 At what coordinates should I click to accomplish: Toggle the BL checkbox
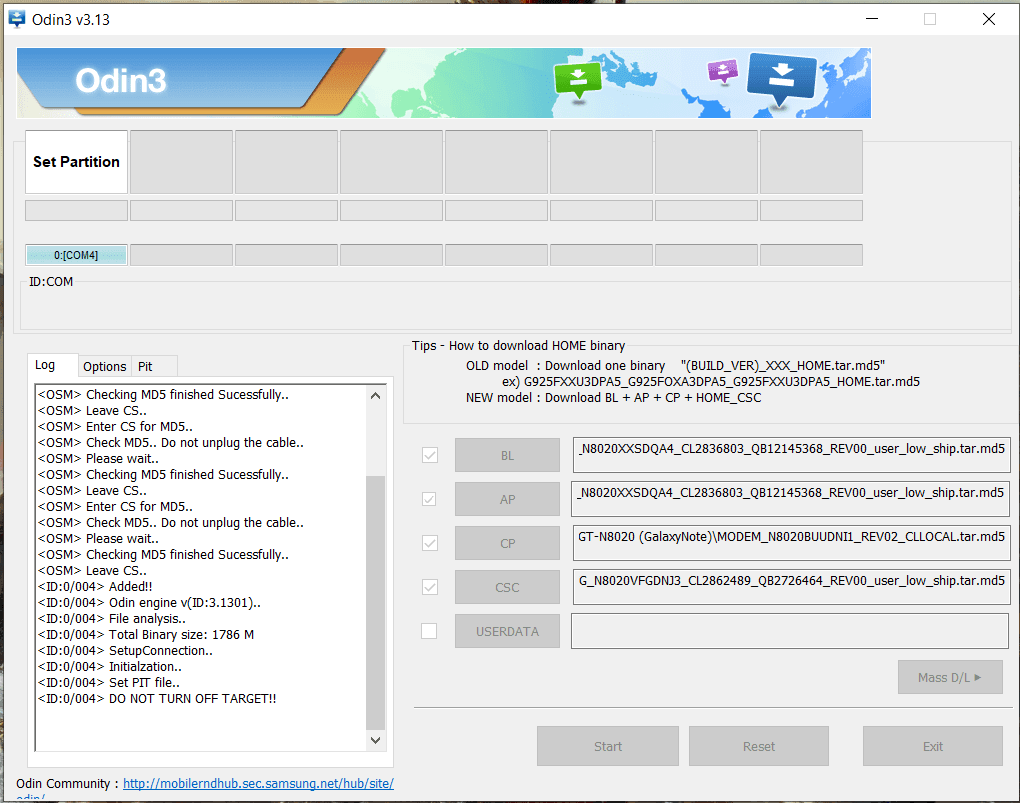coord(429,455)
